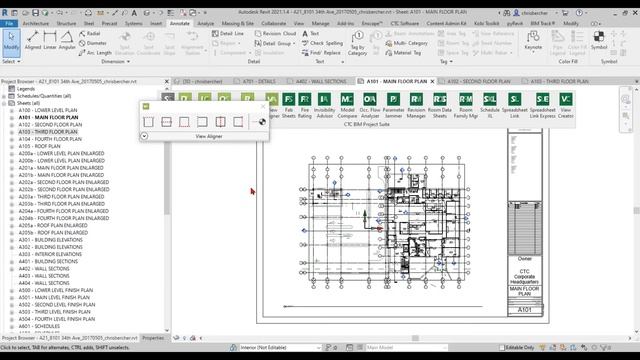Start the Detail Line tool

(228, 33)
